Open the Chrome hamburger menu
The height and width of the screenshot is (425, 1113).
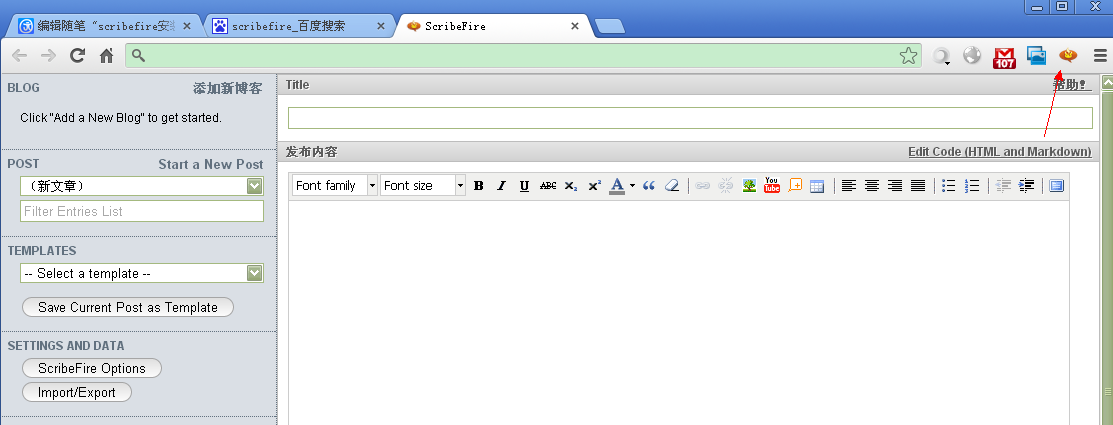[1100, 56]
